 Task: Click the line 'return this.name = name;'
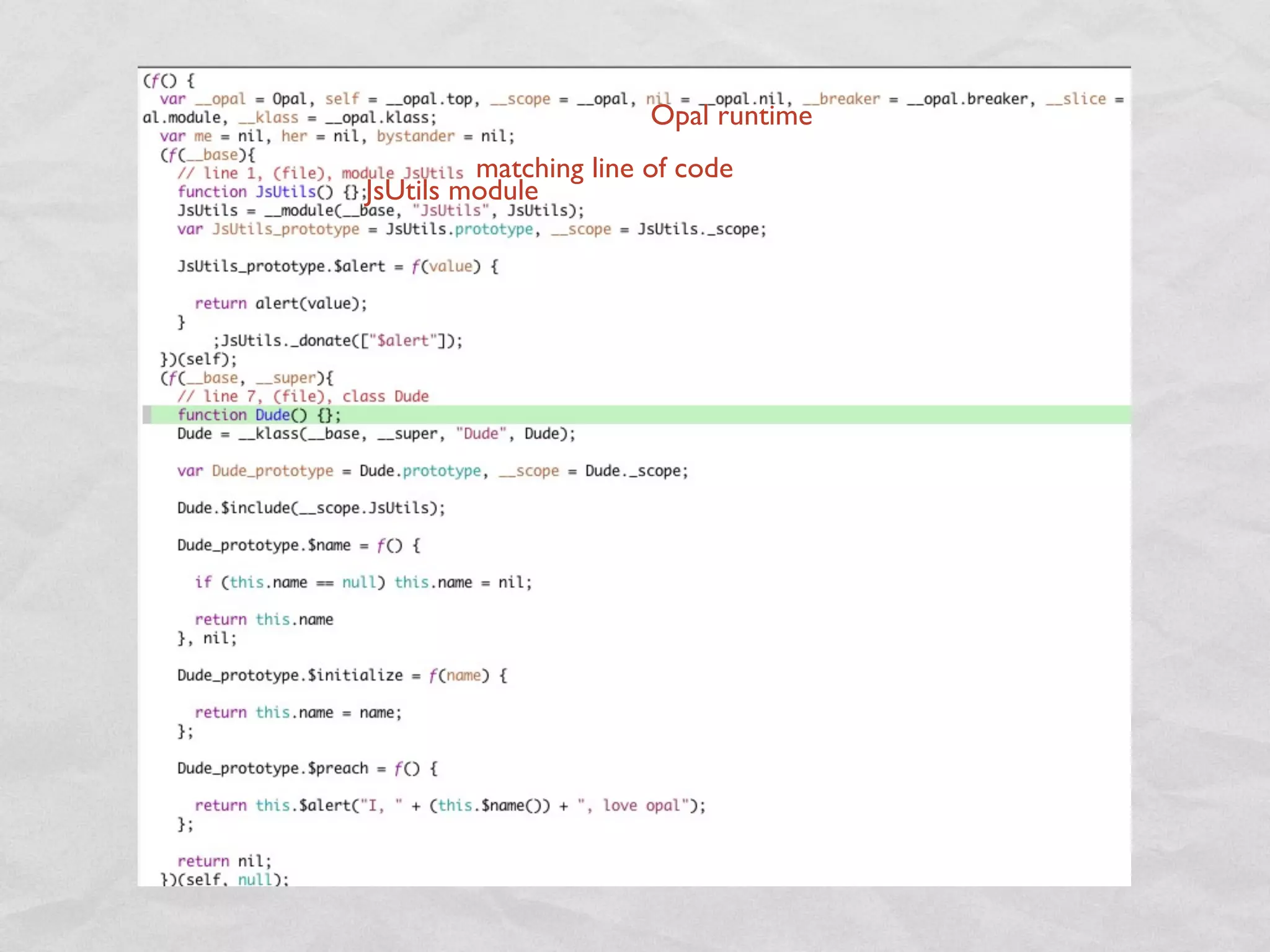[298, 712]
